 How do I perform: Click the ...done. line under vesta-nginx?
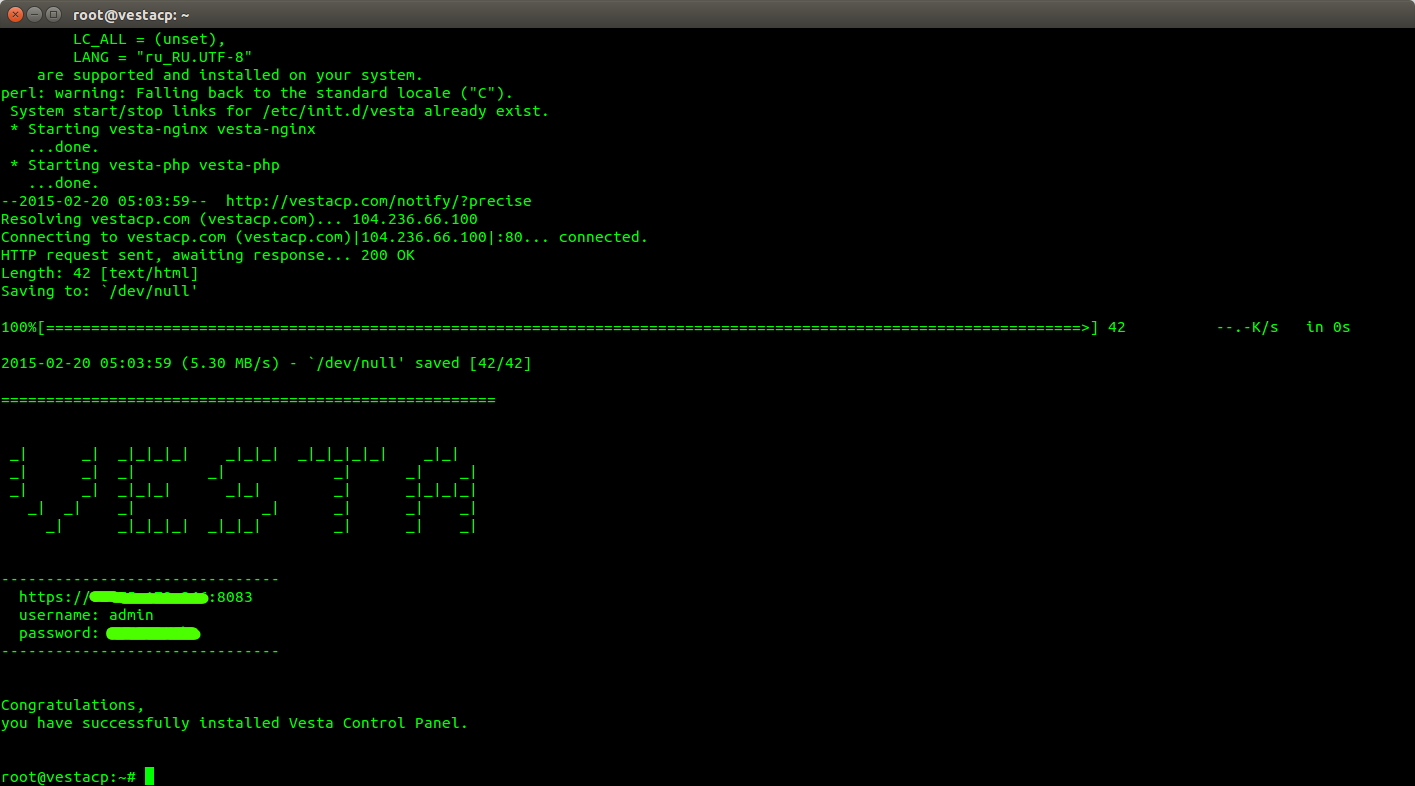[x=64, y=147]
